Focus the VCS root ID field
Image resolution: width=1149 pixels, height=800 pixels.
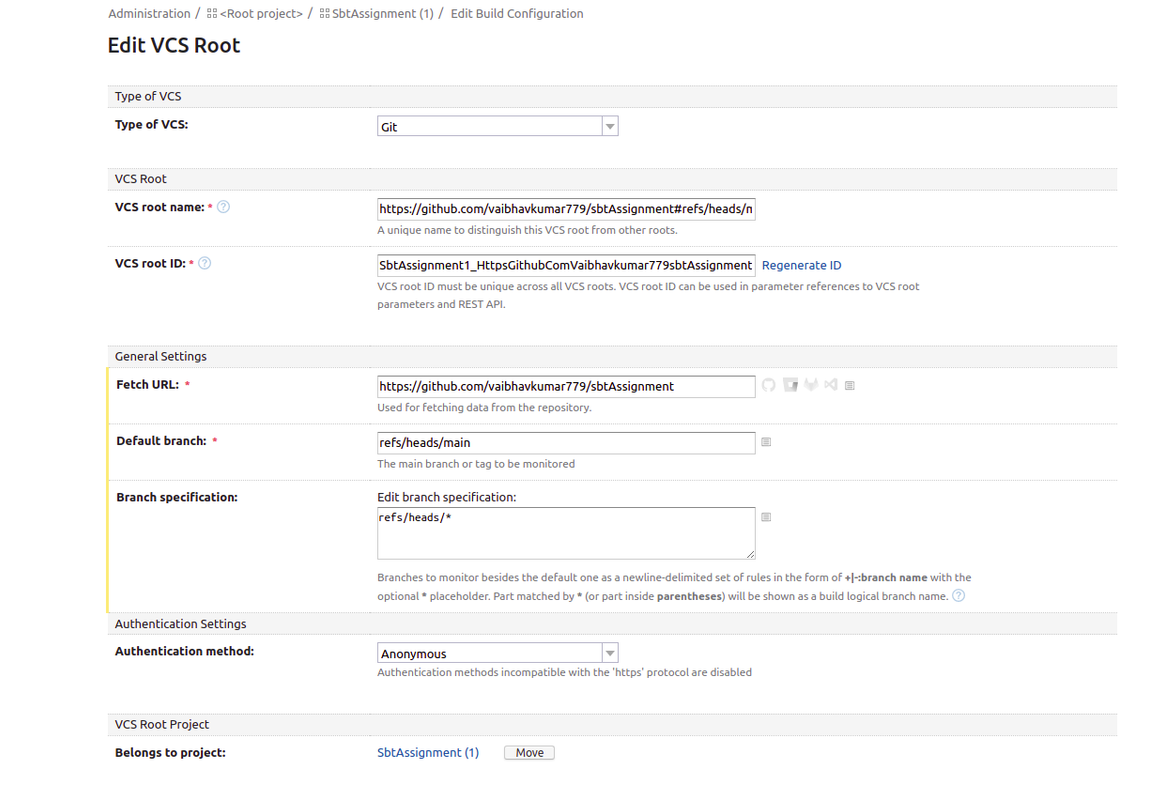coord(566,265)
